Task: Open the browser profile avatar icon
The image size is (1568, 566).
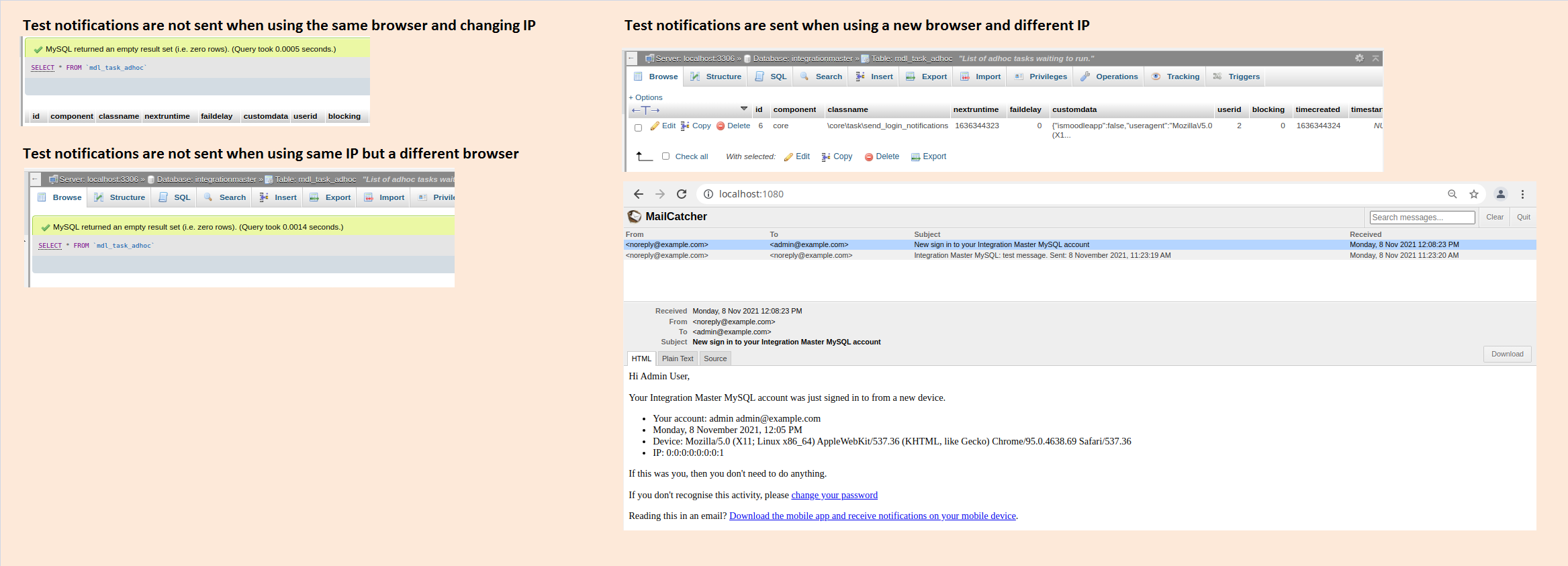Action: tap(1501, 194)
